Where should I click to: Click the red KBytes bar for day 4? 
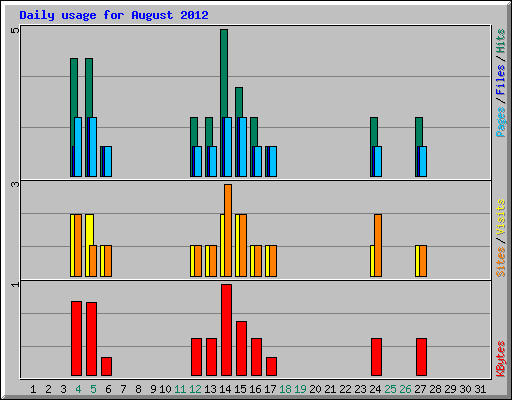76,338
